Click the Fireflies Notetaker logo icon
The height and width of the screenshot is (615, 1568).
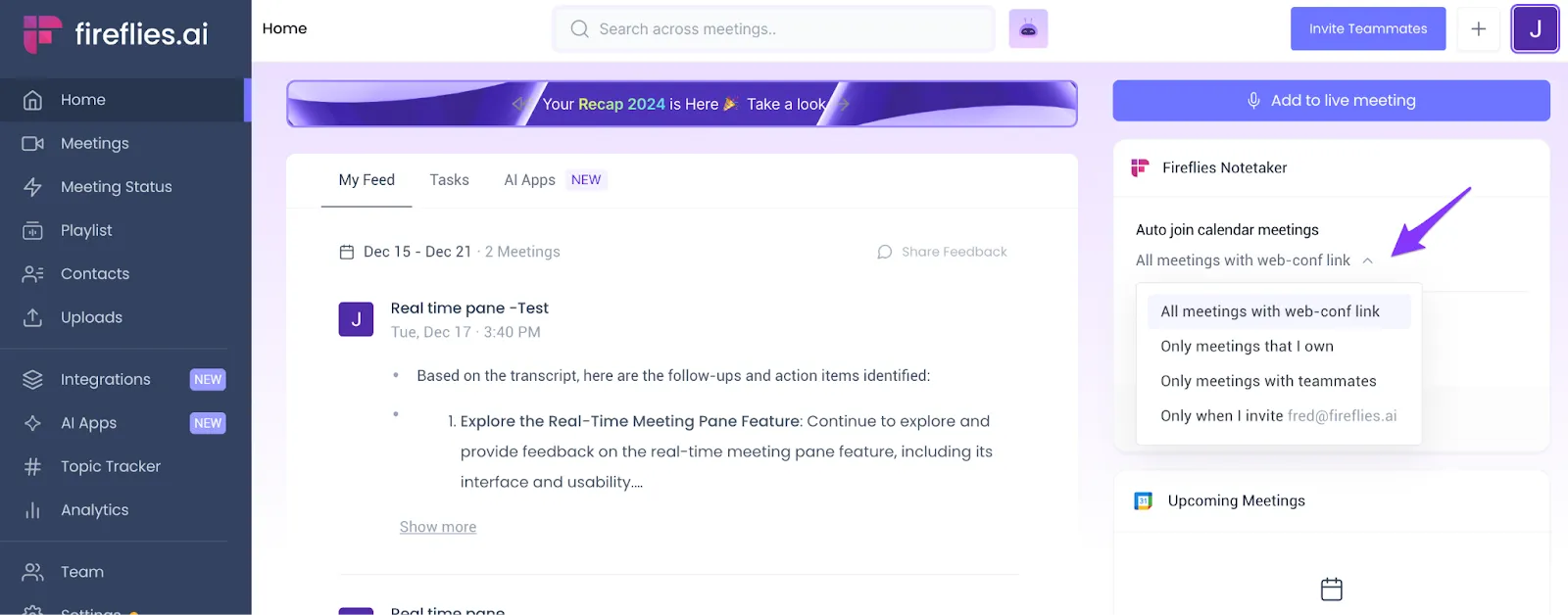pyautogui.click(x=1140, y=168)
